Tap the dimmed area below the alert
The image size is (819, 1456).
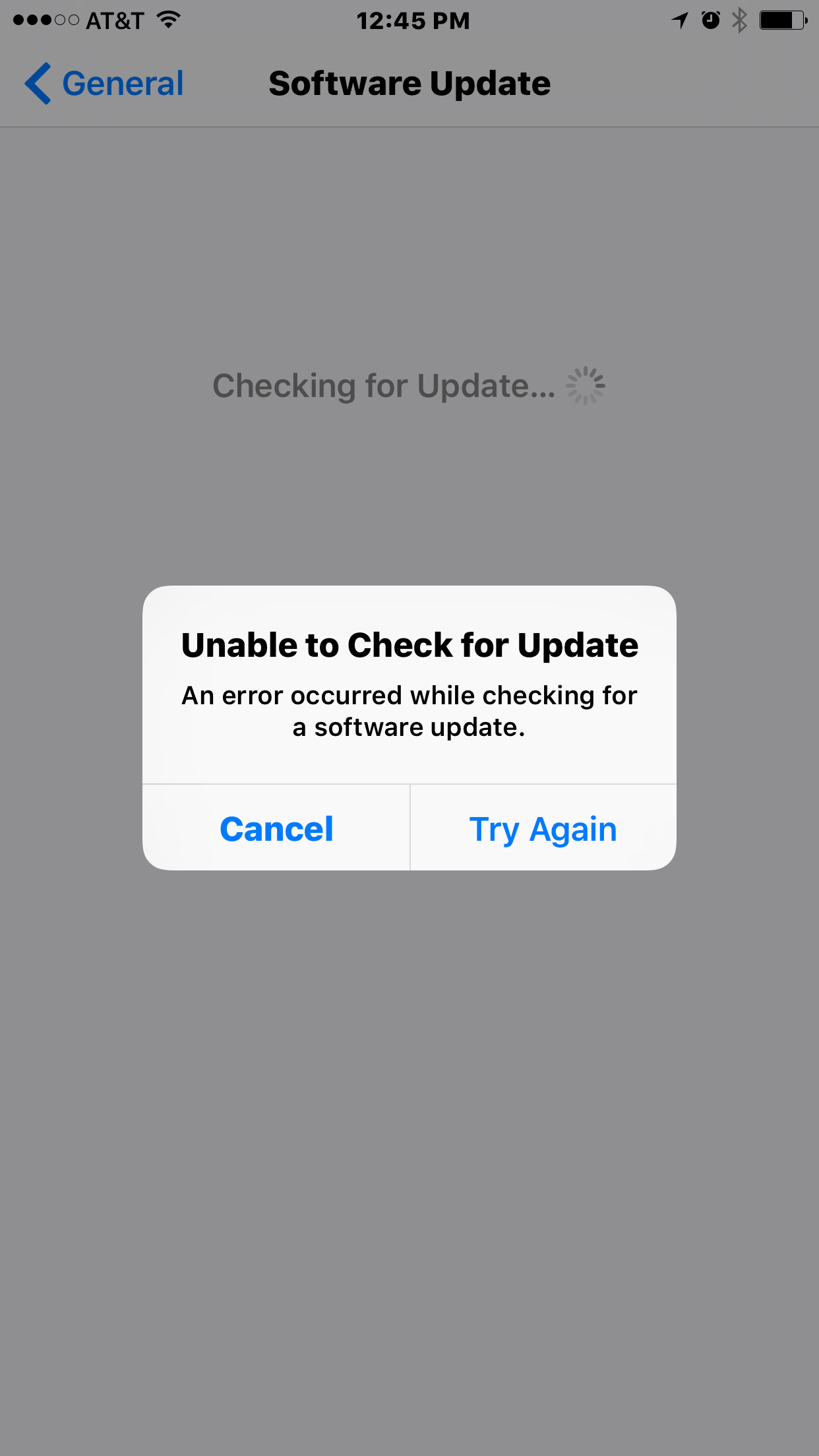pyautogui.click(x=409, y=1154)
